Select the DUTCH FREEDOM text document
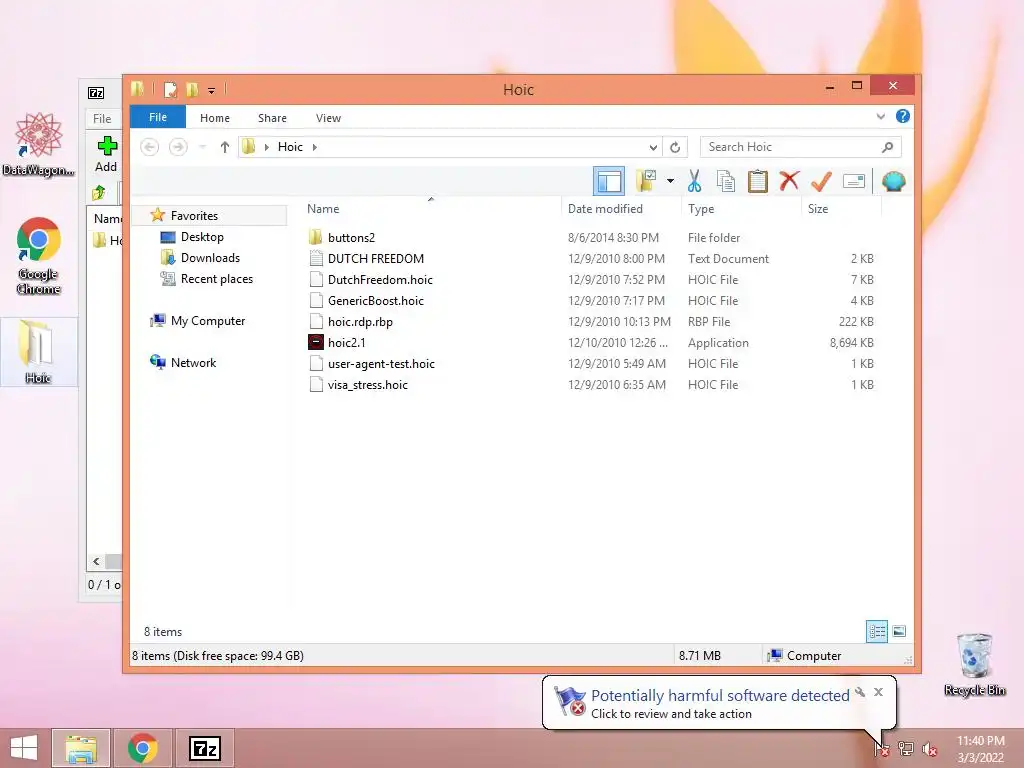 (x=376, y=259)
